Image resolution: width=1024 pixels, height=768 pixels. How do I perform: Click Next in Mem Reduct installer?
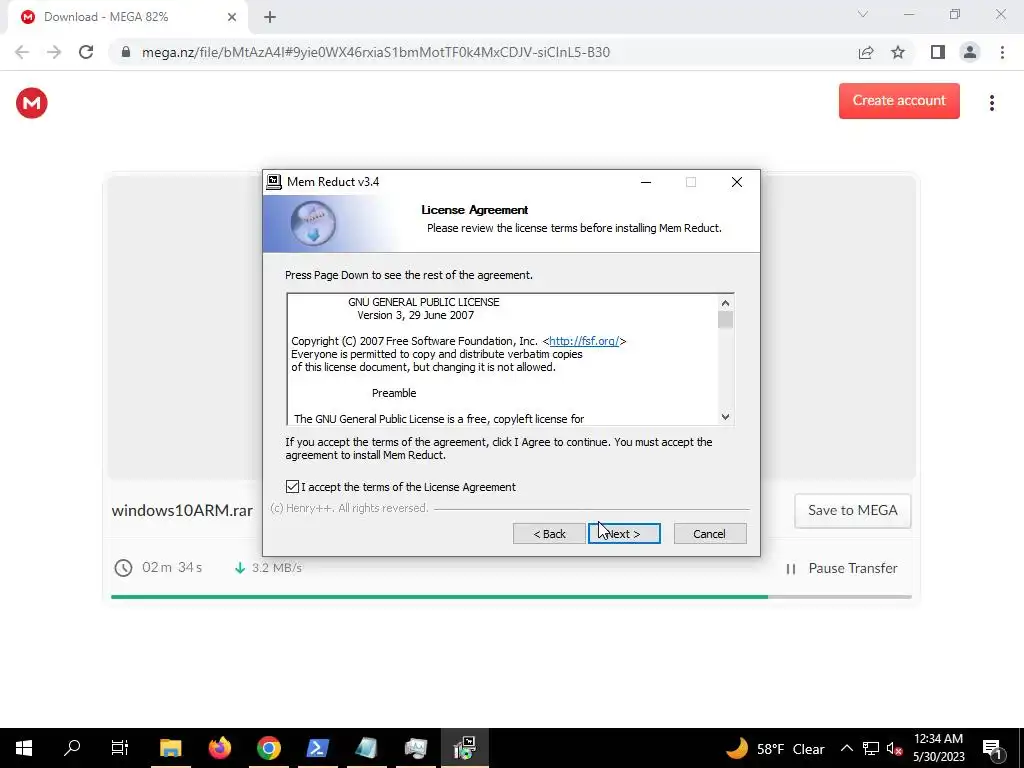point(624,534)
